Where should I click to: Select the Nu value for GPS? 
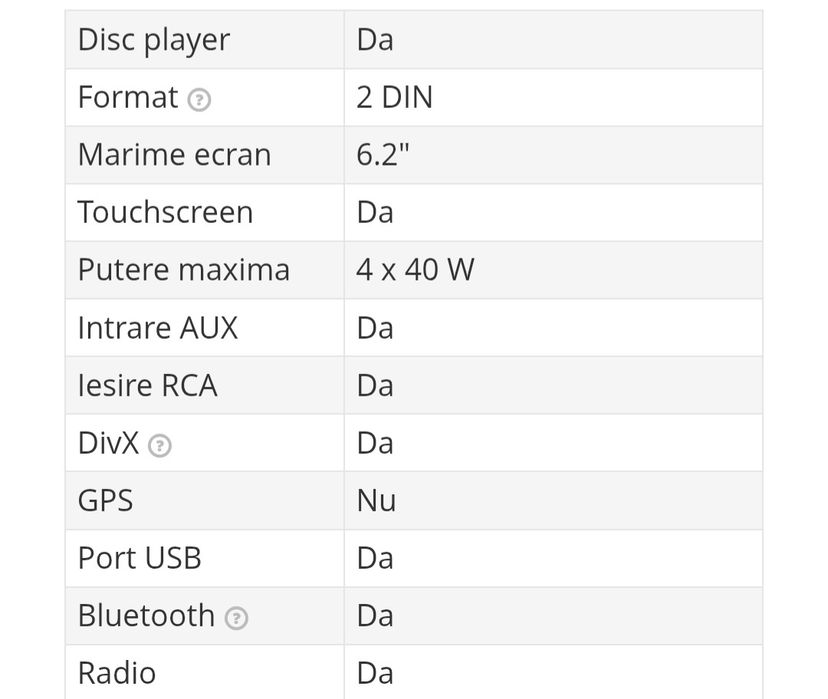376,501
